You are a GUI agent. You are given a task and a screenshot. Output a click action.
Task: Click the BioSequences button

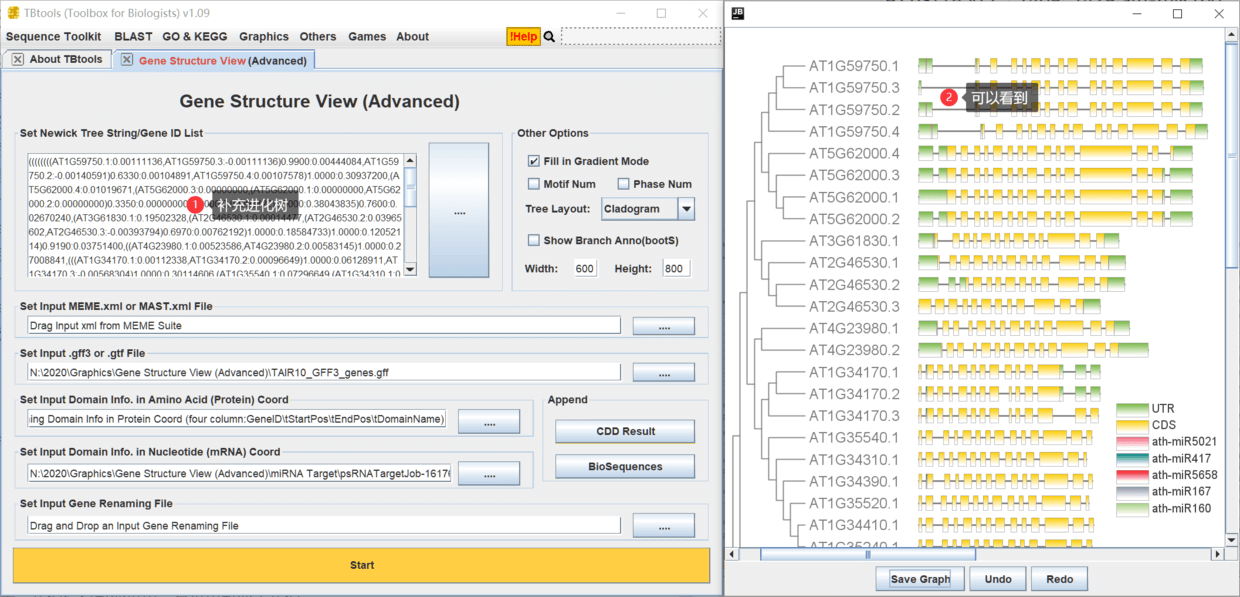point(625,466)
